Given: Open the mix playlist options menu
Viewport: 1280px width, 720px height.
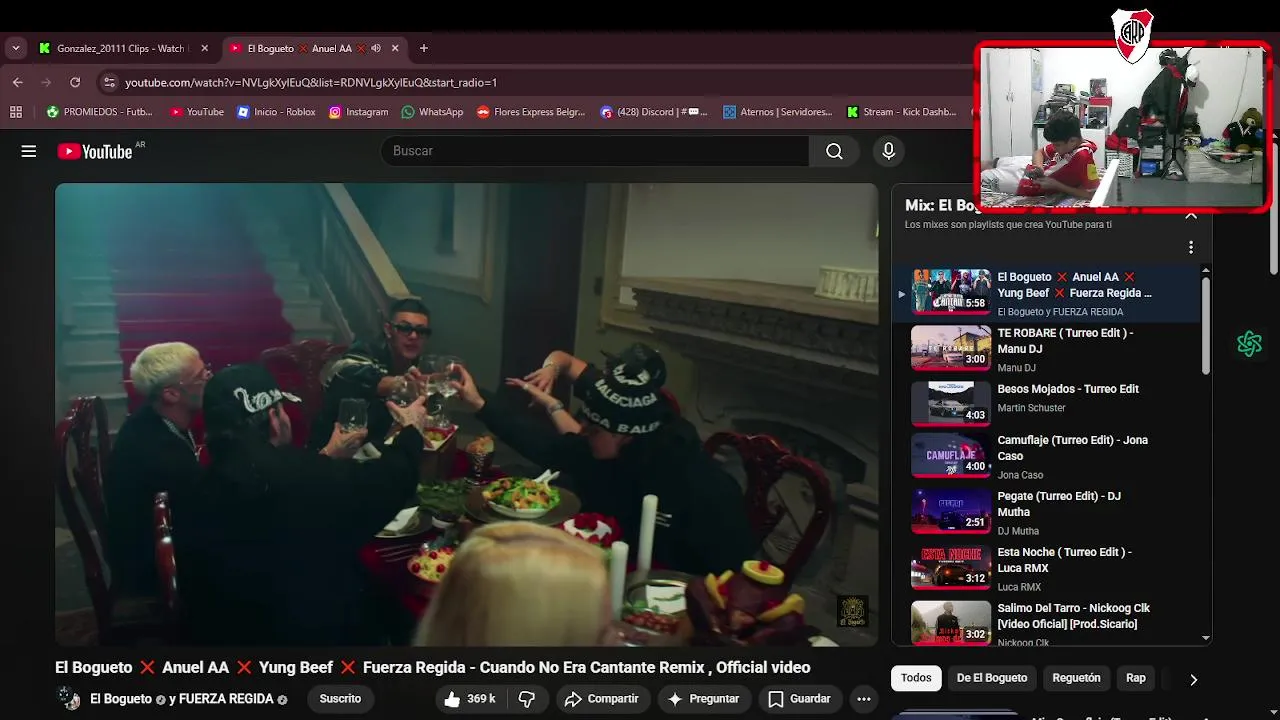Looking at the screenshot, I should (1190, 247).
